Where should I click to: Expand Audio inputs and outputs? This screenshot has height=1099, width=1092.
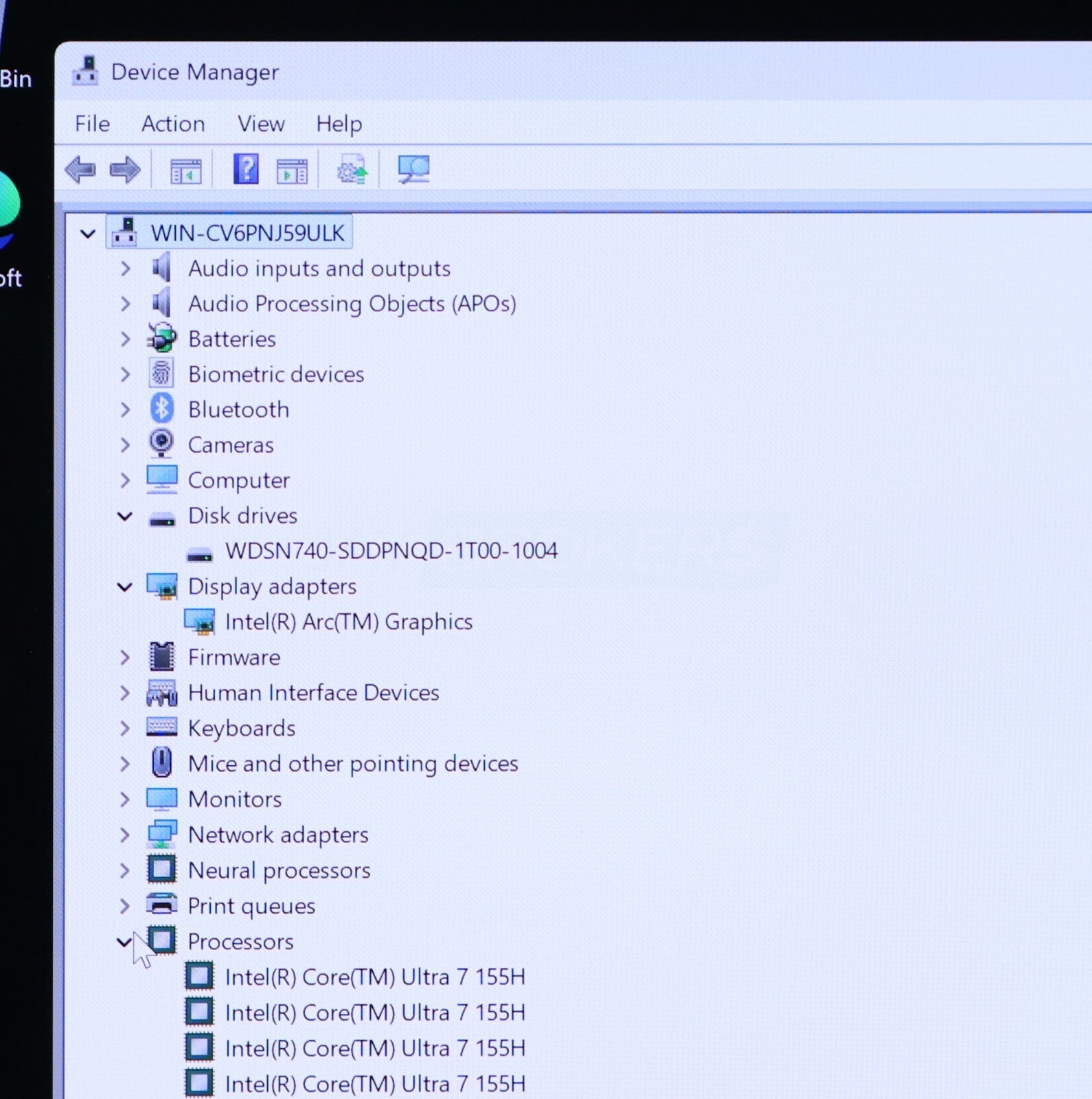point(125,268)
